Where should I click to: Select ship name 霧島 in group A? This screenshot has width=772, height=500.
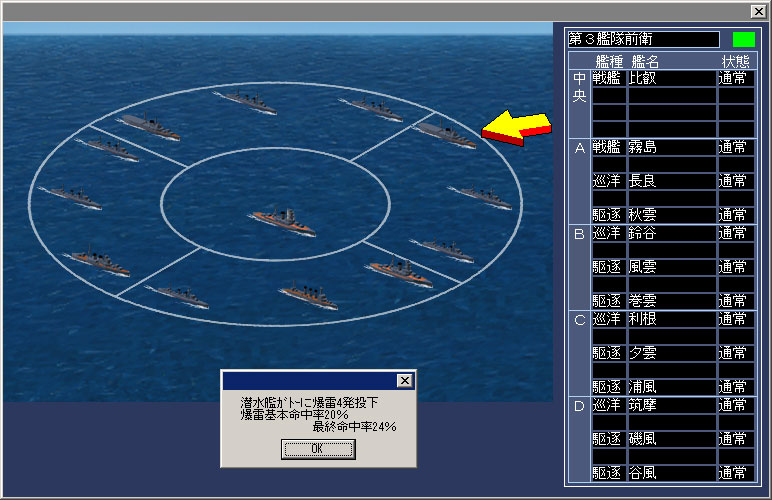[x=672, y=147]
